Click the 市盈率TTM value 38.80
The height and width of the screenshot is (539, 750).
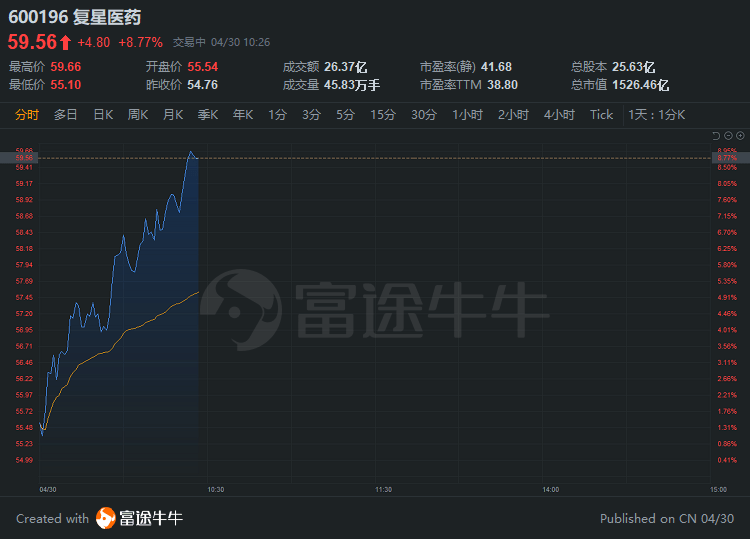503,85
